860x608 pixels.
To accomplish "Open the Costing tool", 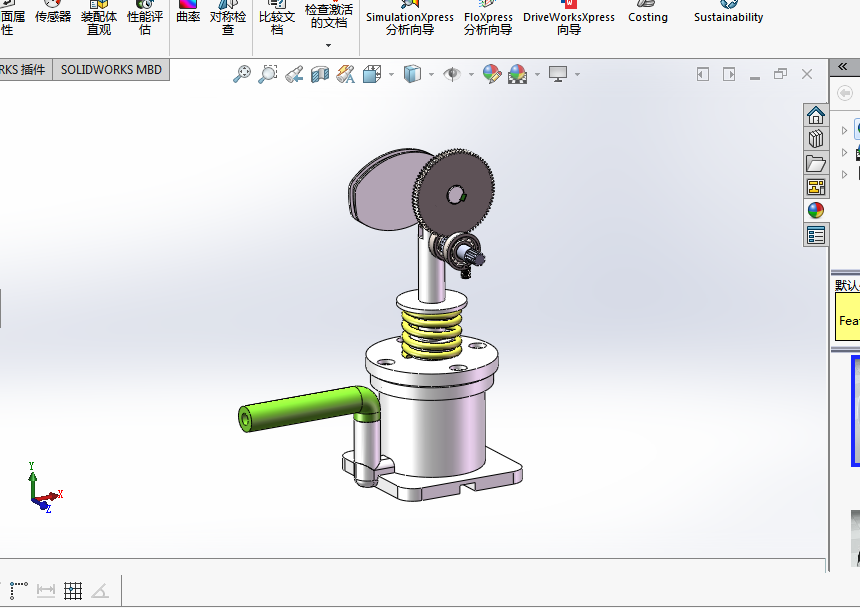I will pos(648,14).
